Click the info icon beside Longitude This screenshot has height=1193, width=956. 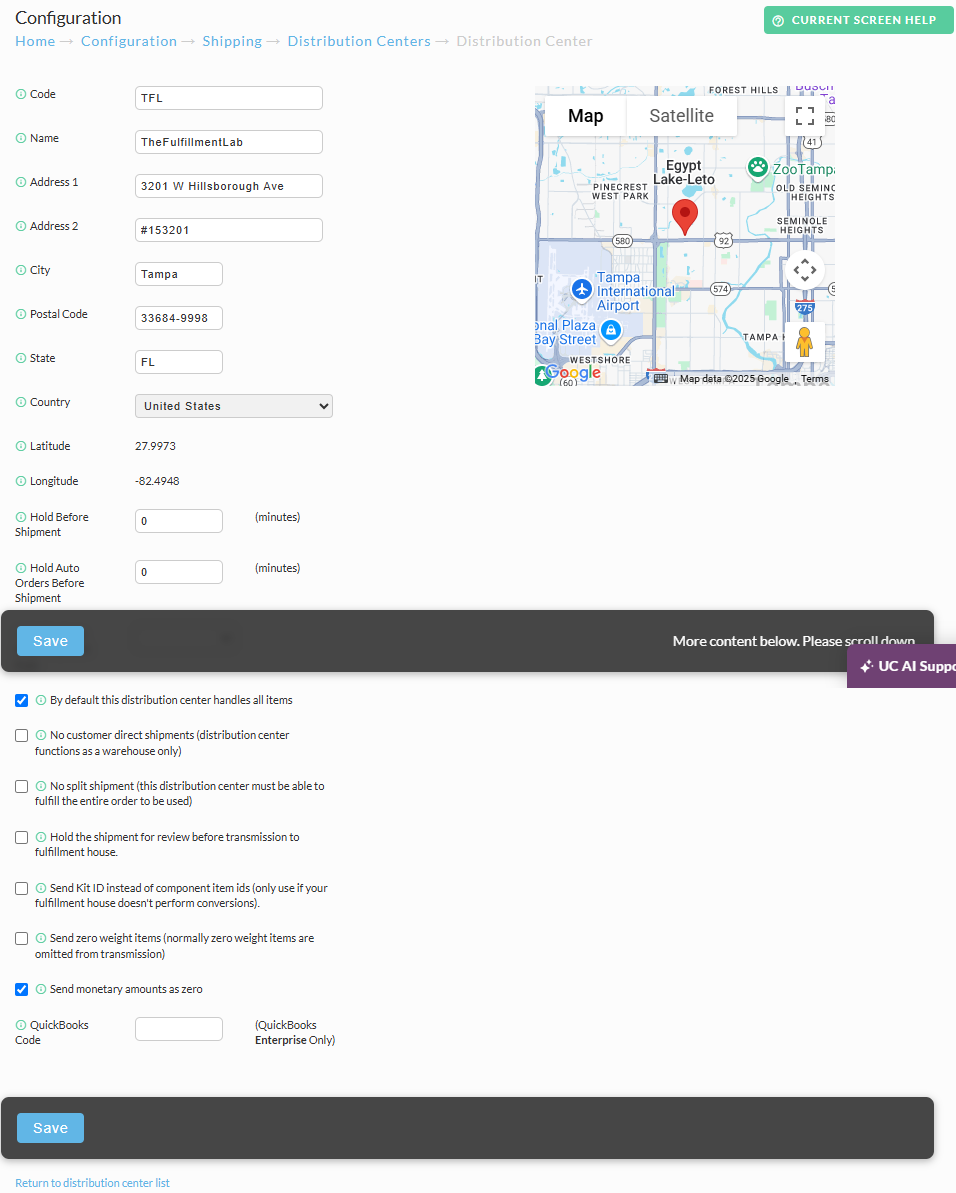(x=21, y=482)
